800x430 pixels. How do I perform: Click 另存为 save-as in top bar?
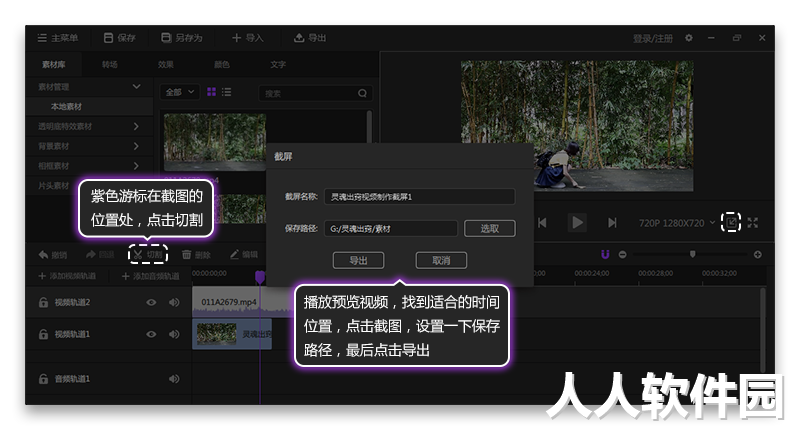(182, 38)
